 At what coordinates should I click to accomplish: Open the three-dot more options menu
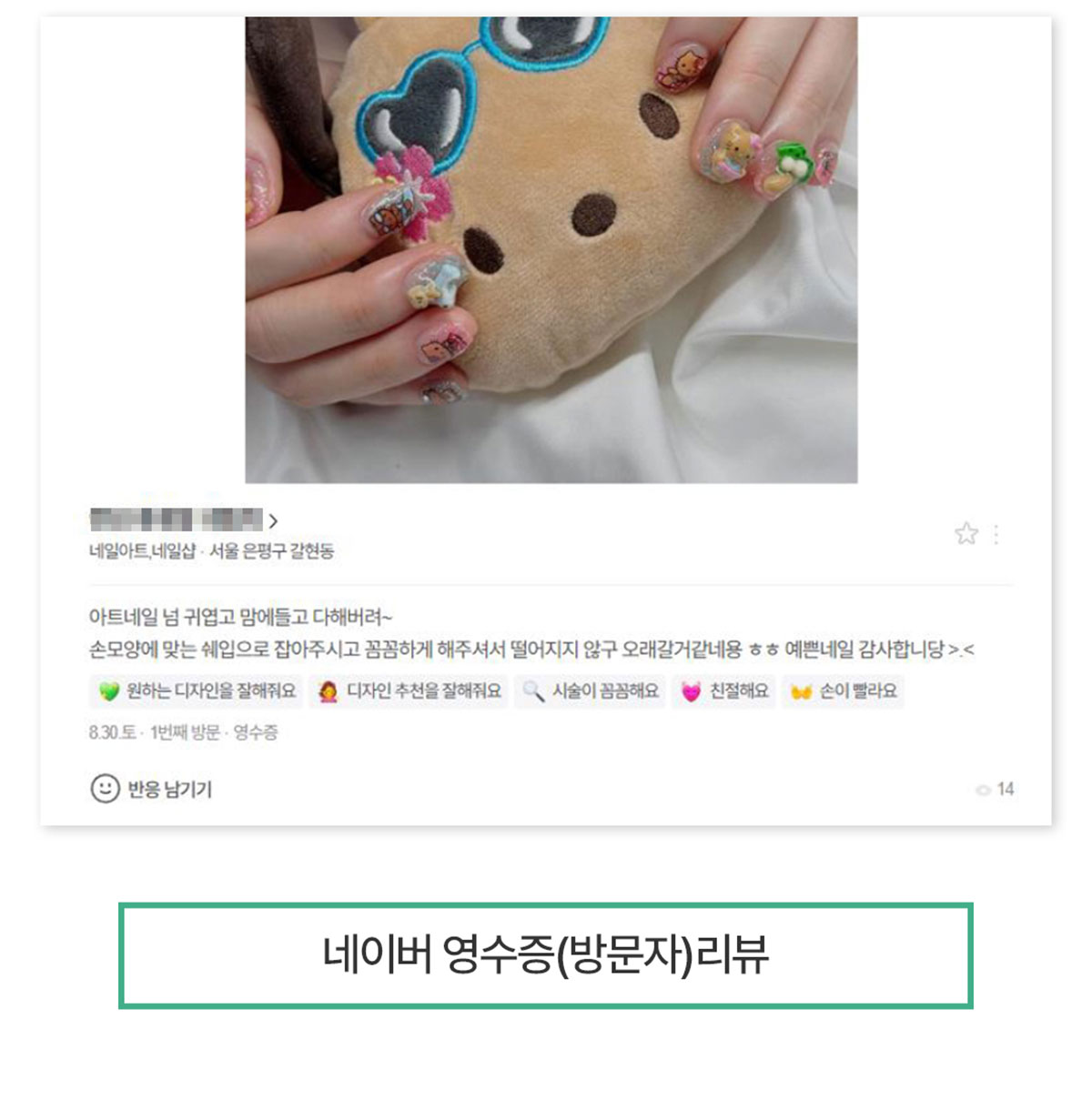996,534
